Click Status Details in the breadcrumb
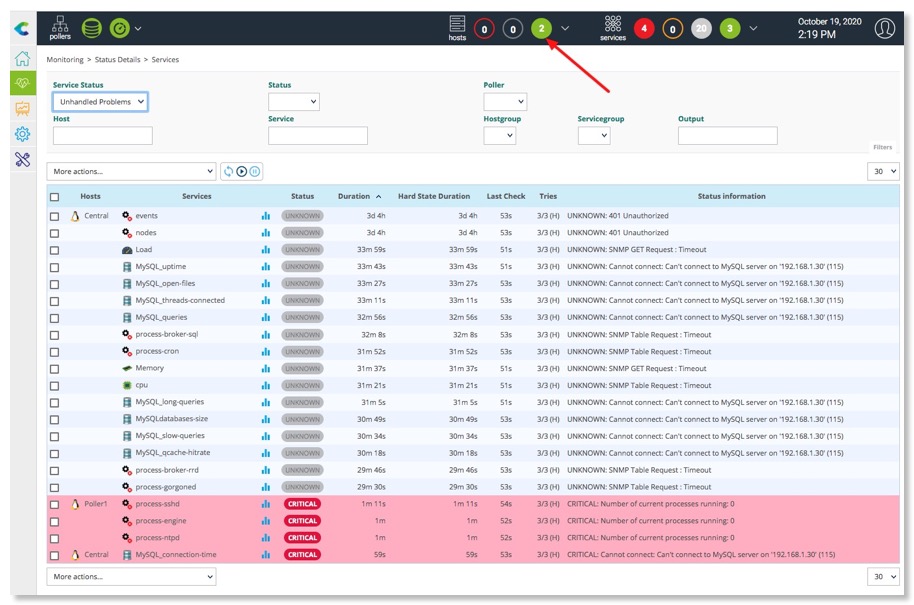Image resolution: width=914 pixels, height=605 pixels. click(x=117, y=60)
